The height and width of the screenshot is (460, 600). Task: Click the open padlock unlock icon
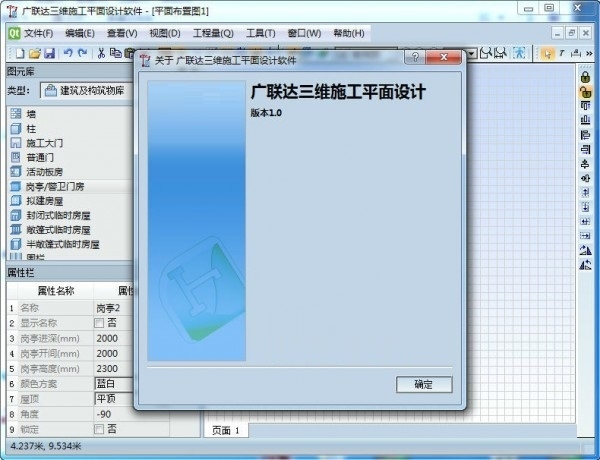pyautogui.click(x=585, y=92)
